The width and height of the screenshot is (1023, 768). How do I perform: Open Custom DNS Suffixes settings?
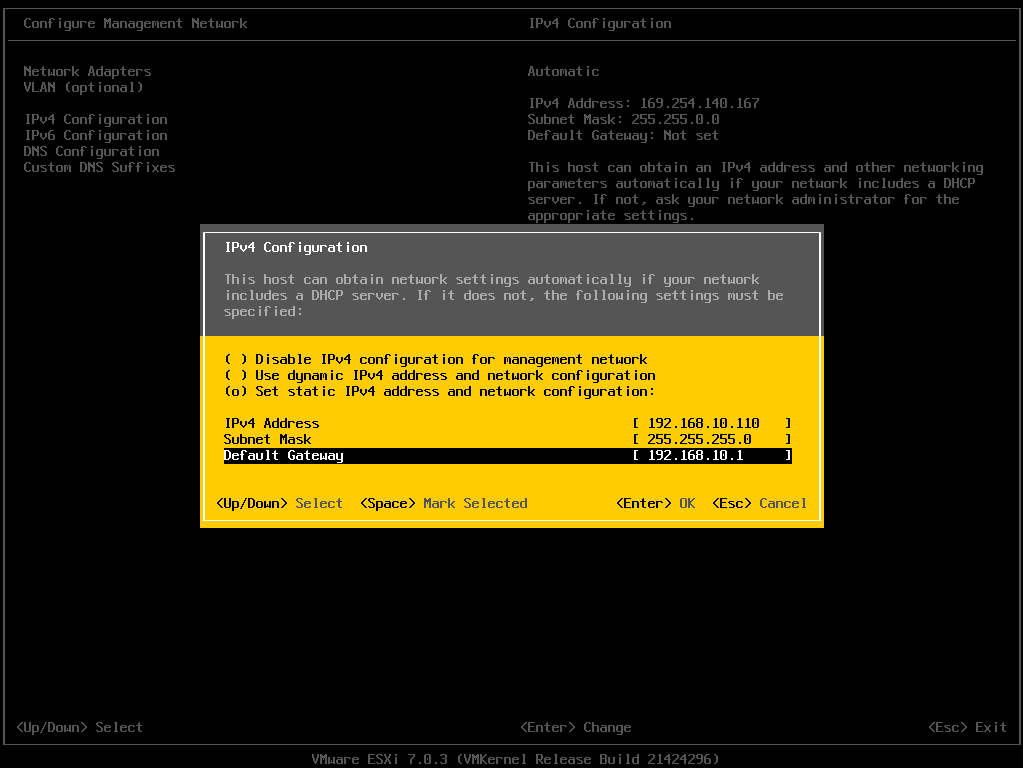click(99, 167)
